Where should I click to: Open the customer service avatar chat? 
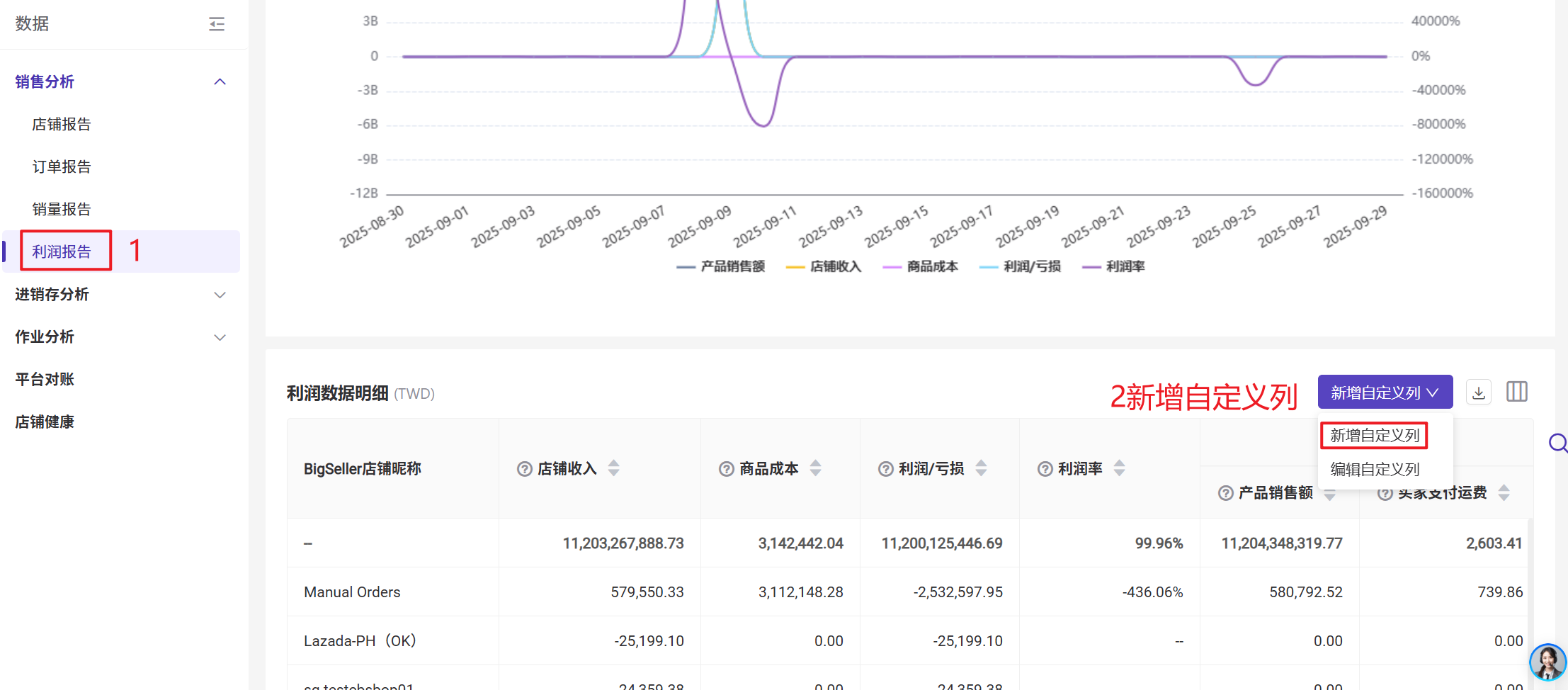(1547, 662)
